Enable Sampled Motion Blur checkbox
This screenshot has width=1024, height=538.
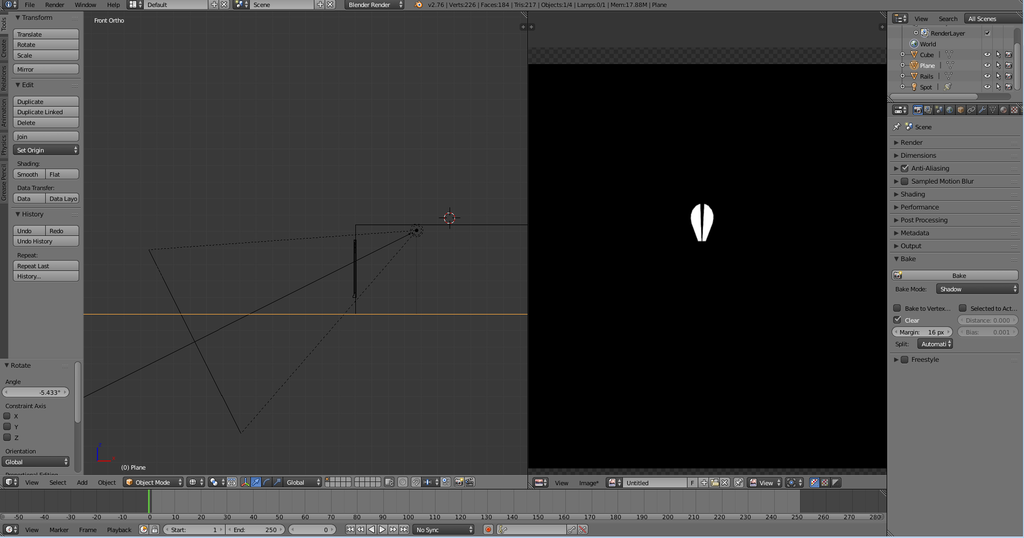pyautogui.click(x=904, y=182)
